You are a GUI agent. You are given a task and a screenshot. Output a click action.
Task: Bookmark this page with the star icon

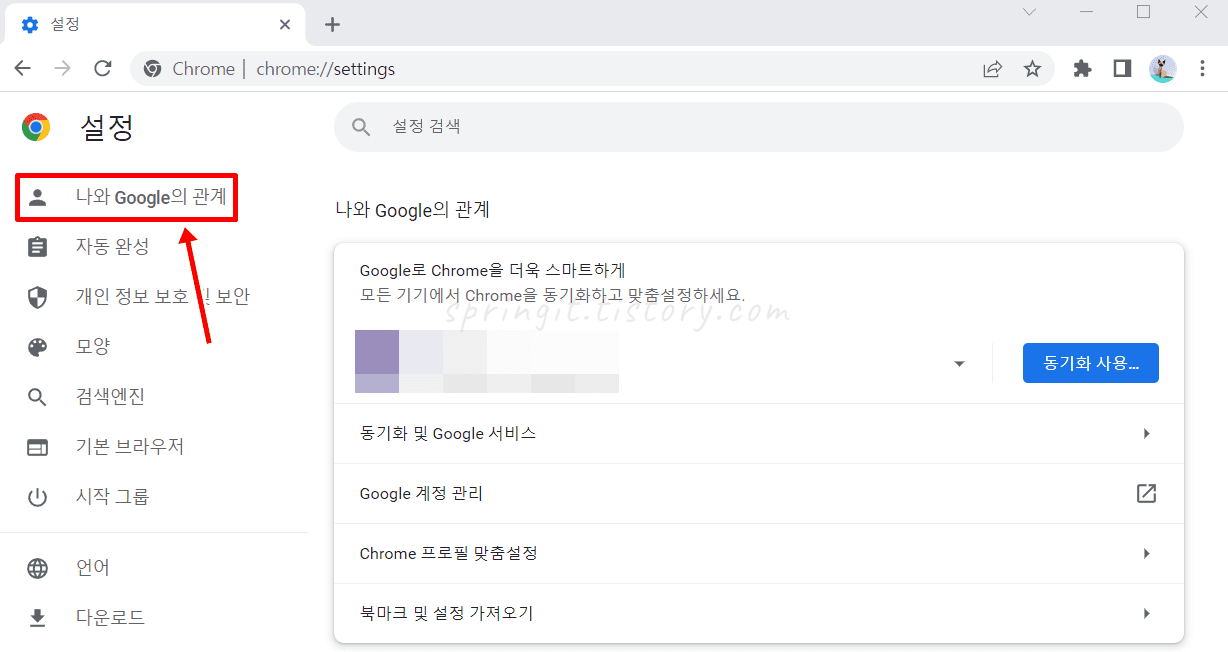pyautogui.click(x=1032, y=69)
